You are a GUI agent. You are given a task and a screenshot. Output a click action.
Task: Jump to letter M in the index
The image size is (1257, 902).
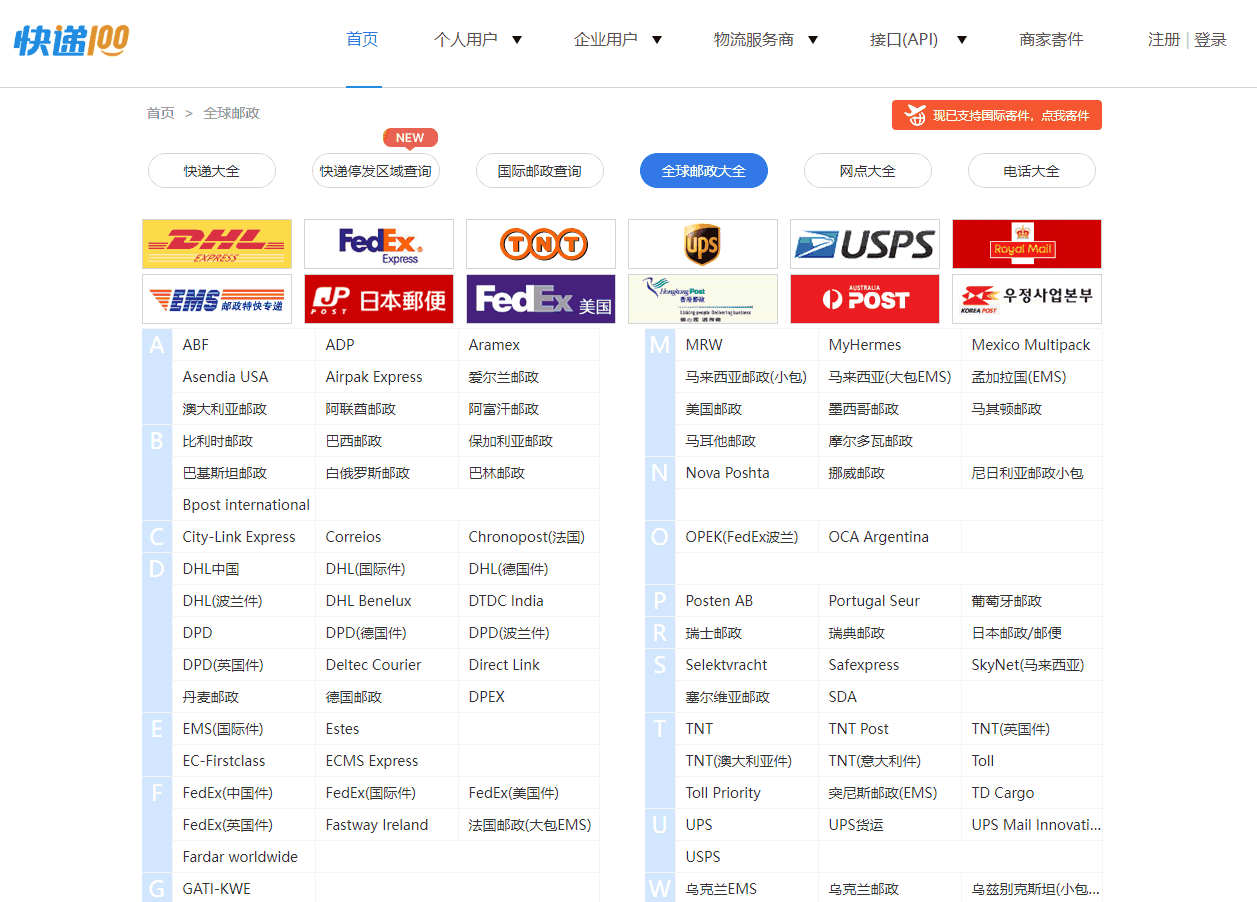tap(659, 344)
